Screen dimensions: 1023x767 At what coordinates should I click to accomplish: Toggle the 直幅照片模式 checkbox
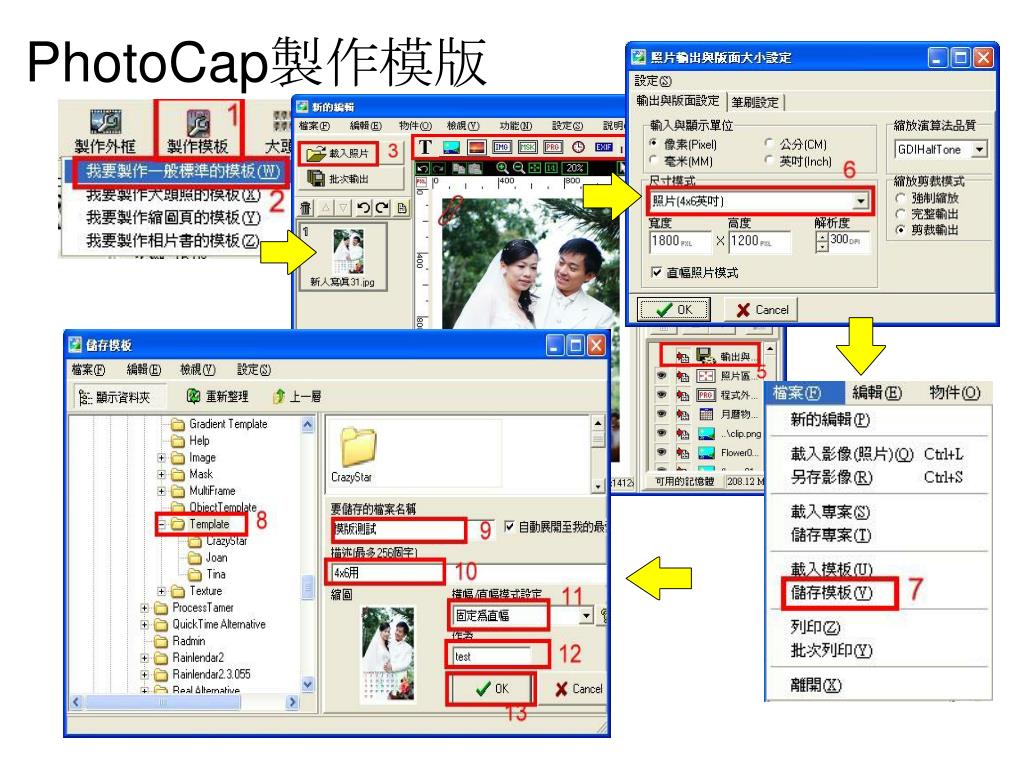coord(656,272)
